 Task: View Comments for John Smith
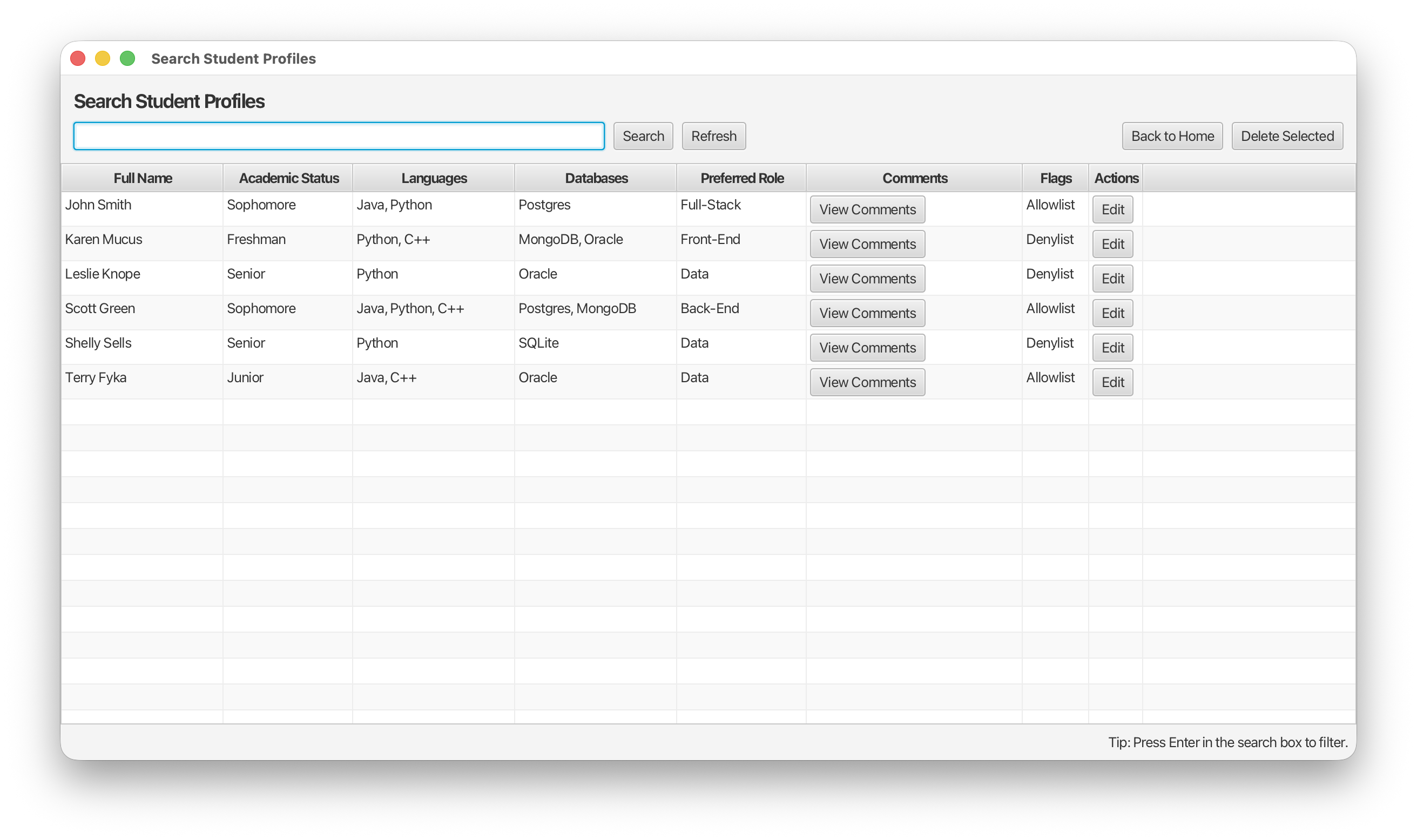click(867, 209)
